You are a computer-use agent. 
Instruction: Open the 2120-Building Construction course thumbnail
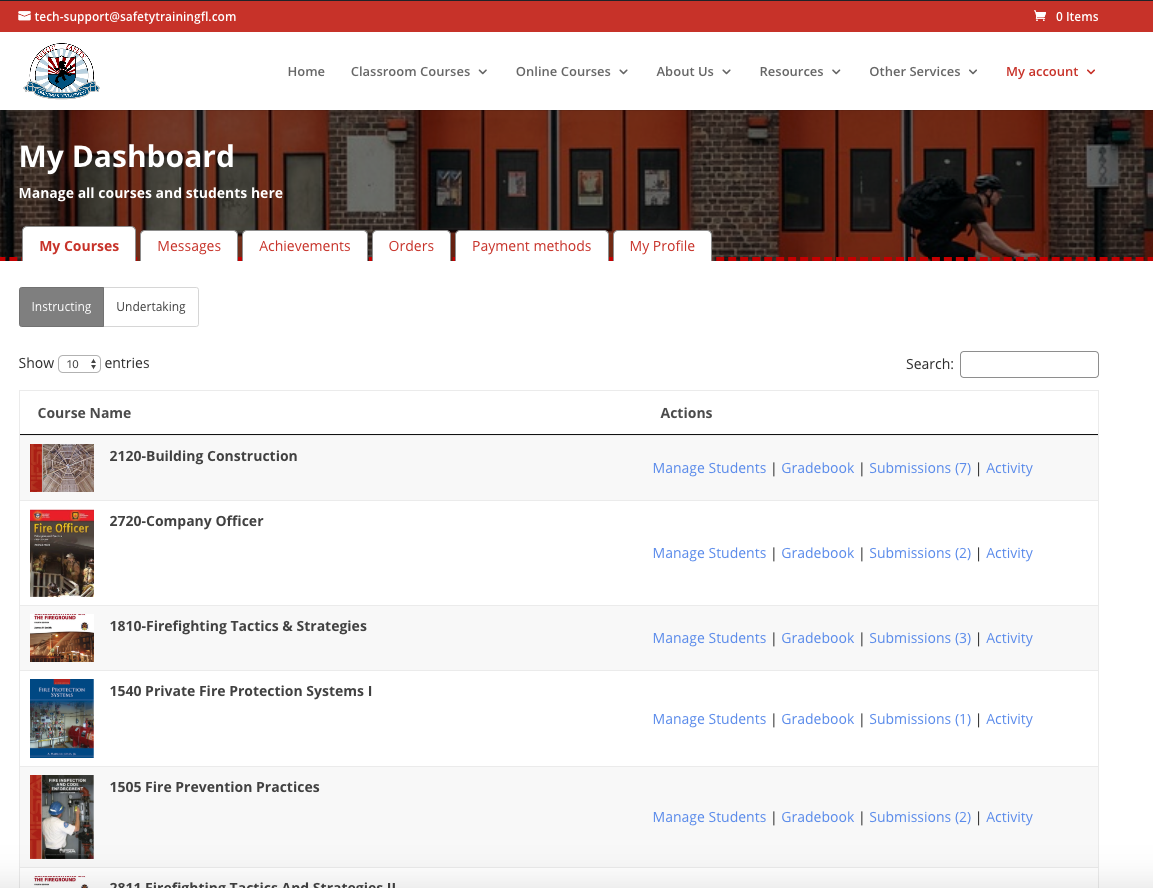point(61,467)
